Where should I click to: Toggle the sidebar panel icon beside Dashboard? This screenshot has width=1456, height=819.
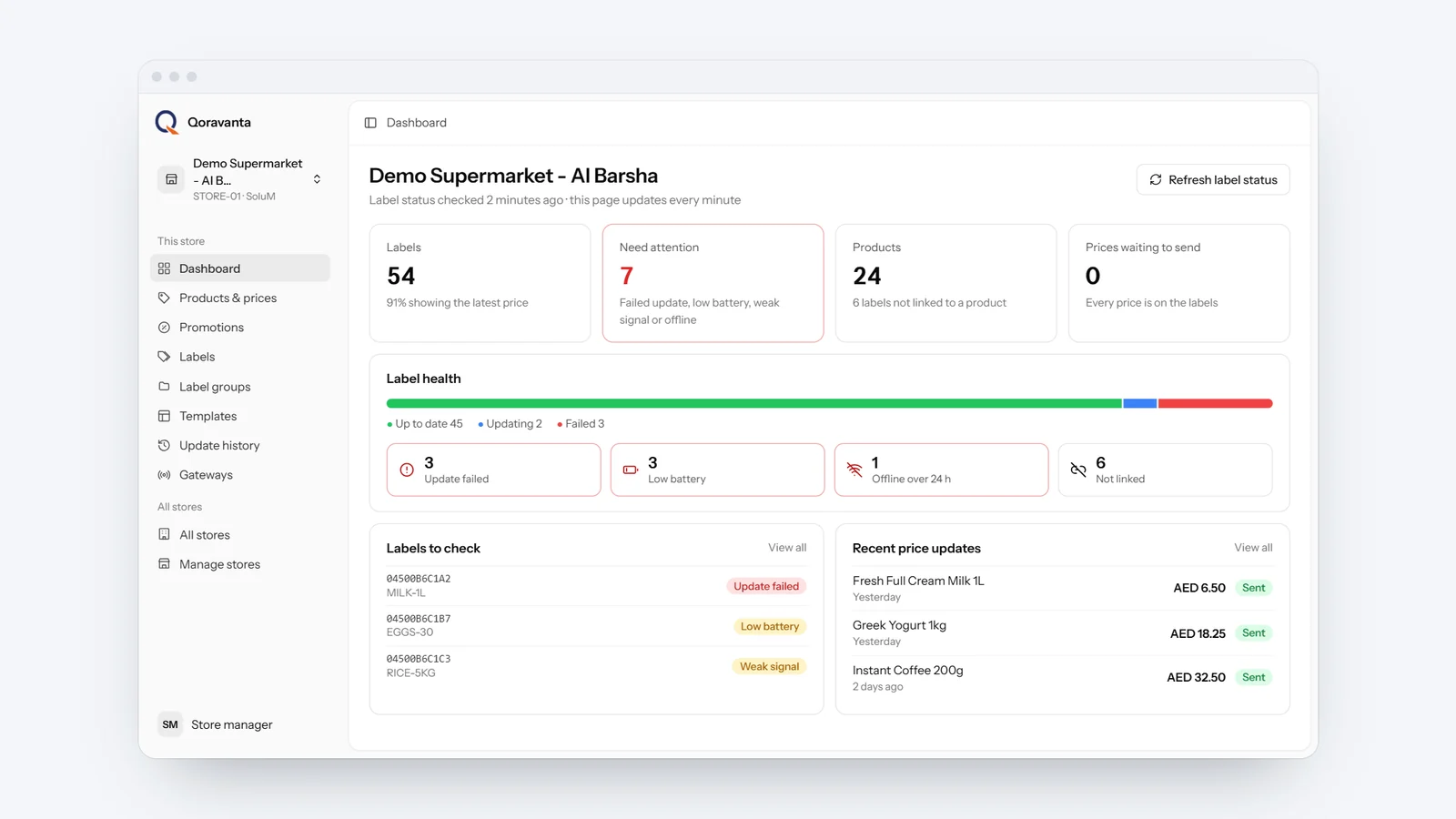coord(370,123)
